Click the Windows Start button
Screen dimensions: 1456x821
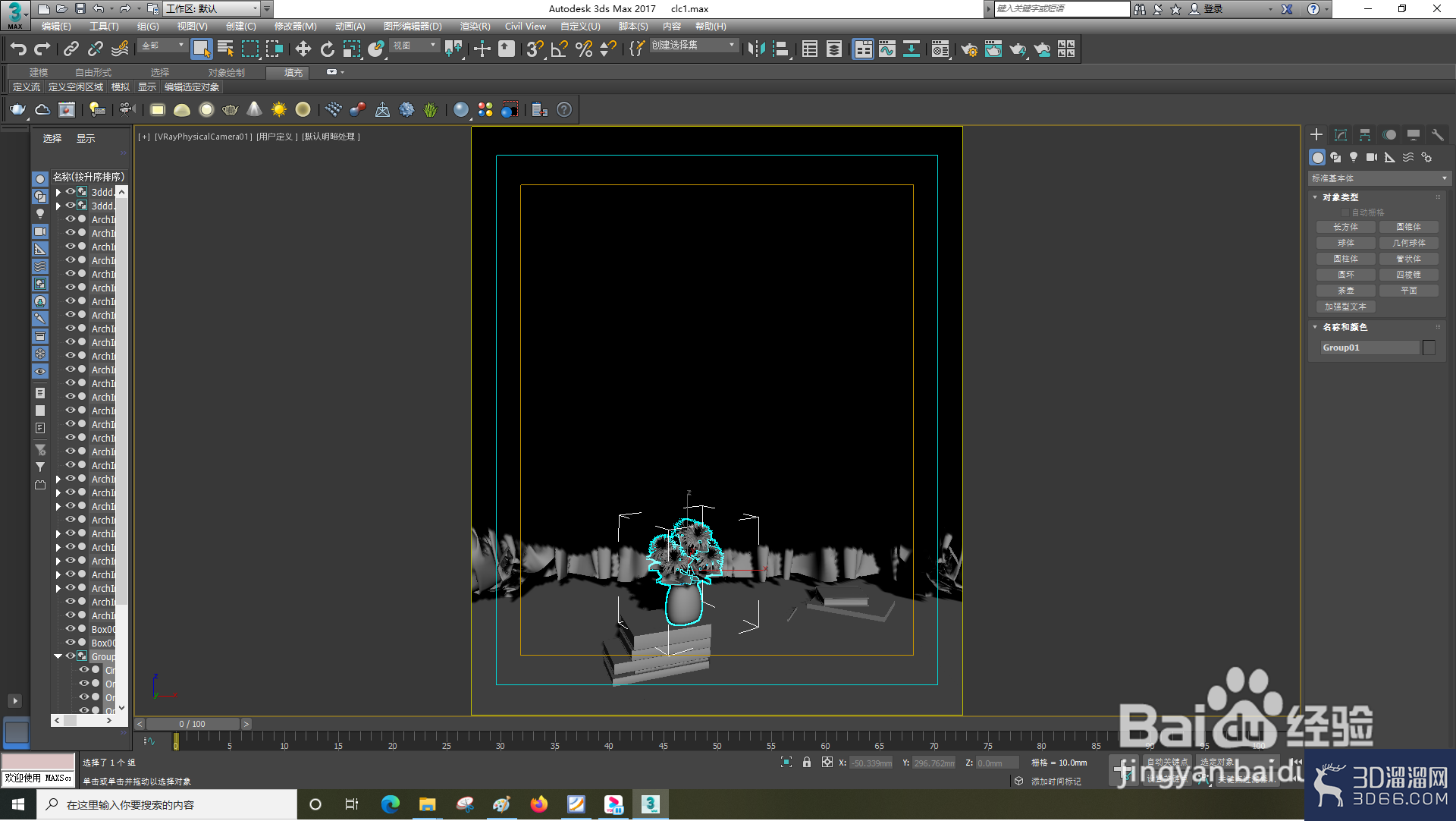pos(18,804)
